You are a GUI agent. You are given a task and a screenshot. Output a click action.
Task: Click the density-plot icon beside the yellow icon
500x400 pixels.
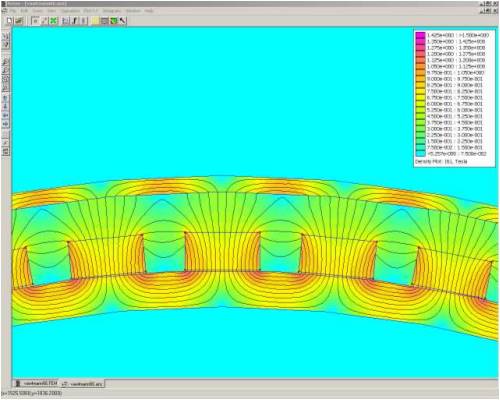pos(105,21)
